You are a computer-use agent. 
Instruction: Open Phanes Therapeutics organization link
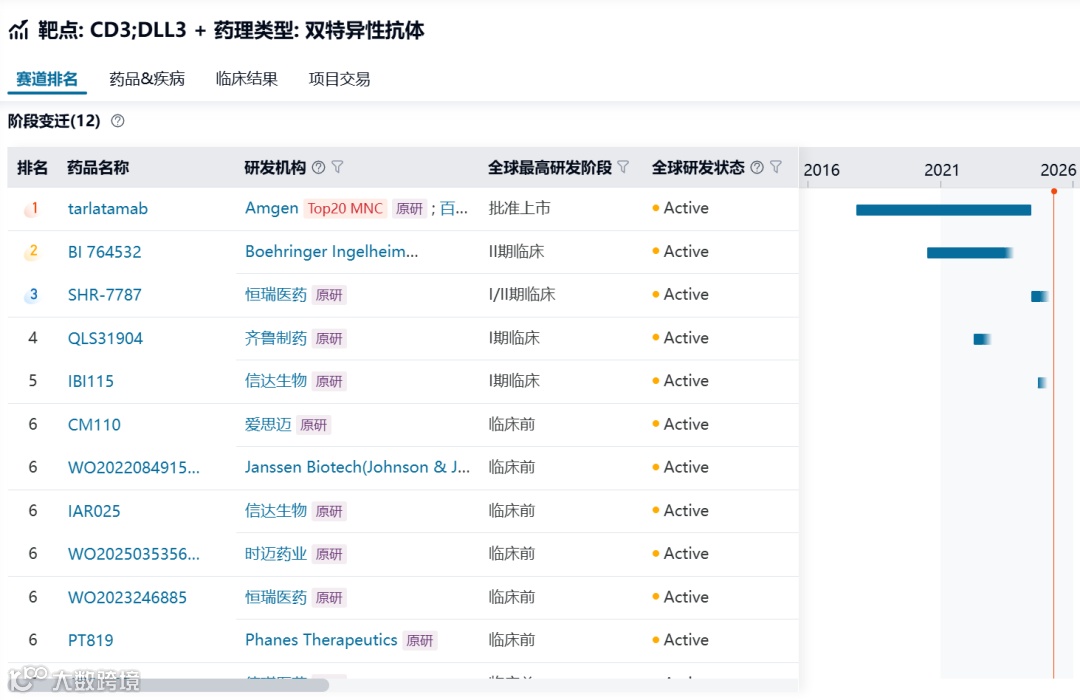click(x=321, y=640)
